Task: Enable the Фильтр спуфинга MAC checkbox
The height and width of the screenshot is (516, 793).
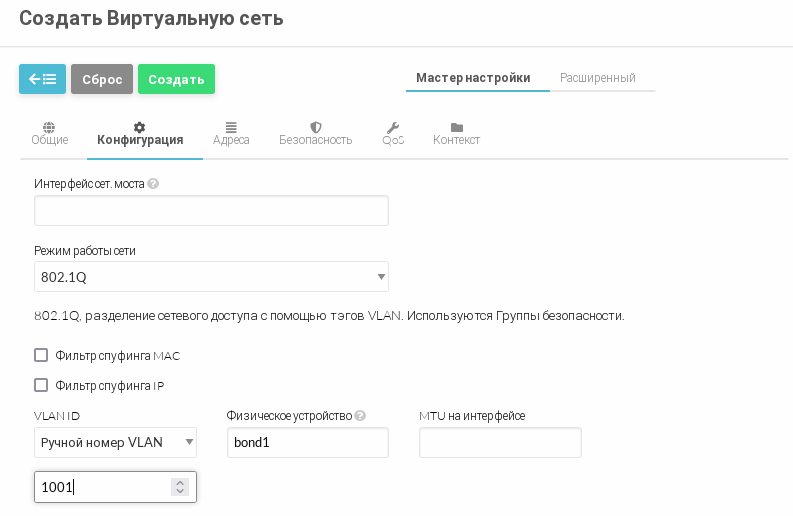Action: (x=41, y=355)
